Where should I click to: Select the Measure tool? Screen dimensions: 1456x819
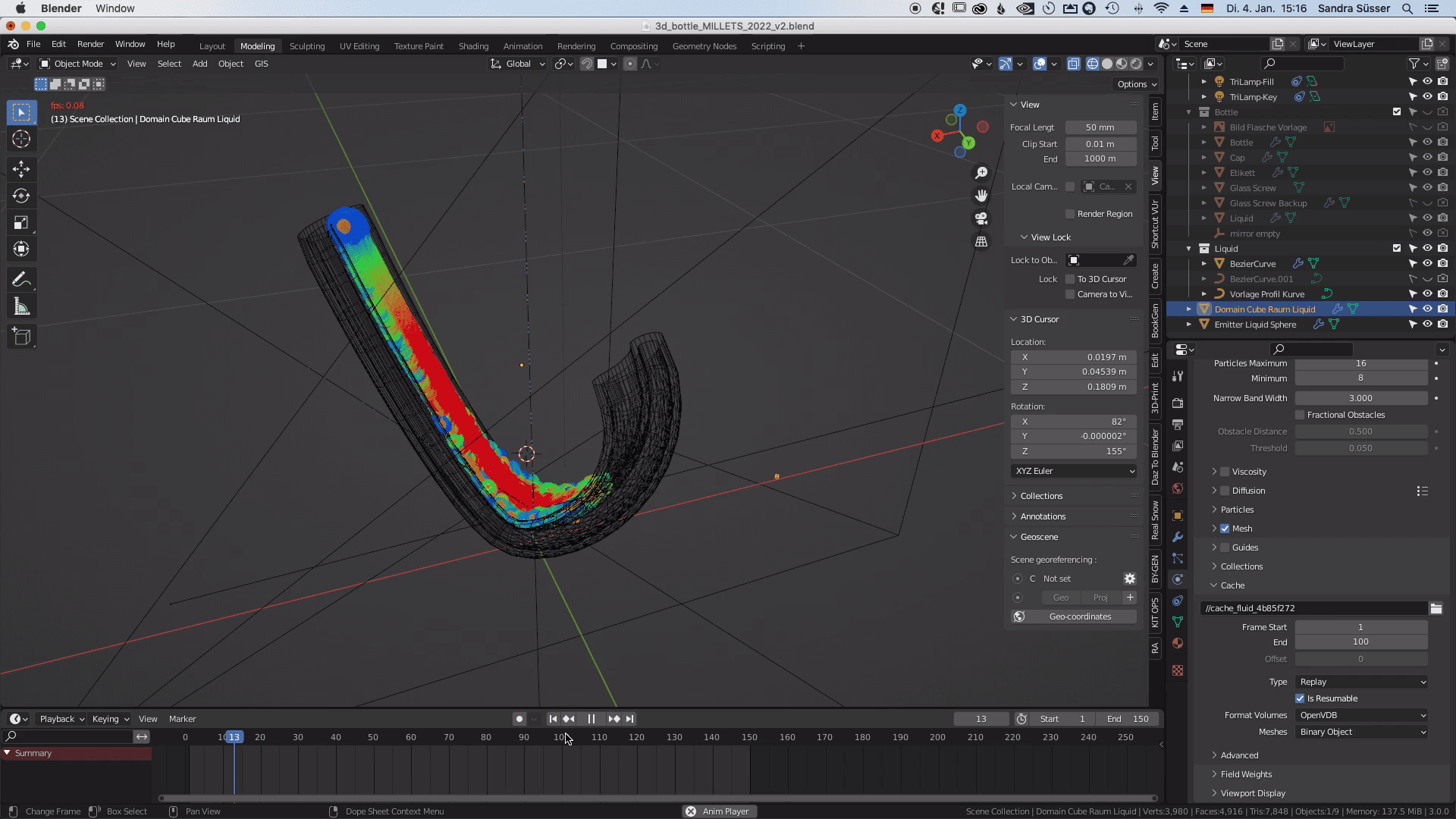click(x=21, y=306)
